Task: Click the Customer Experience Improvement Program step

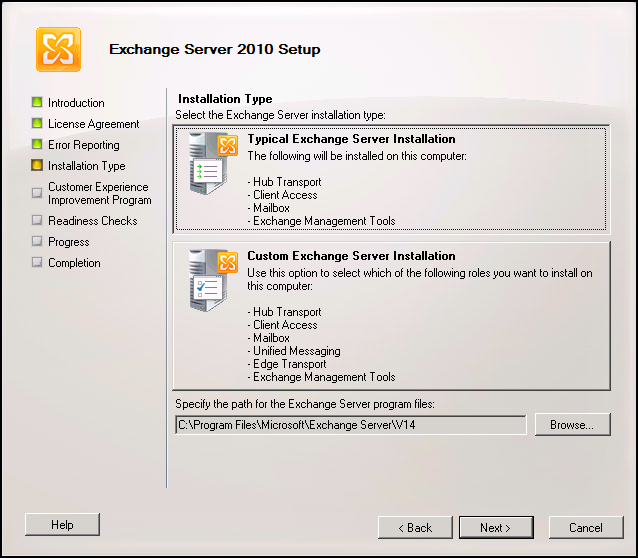Action: (x=99, y=193)
